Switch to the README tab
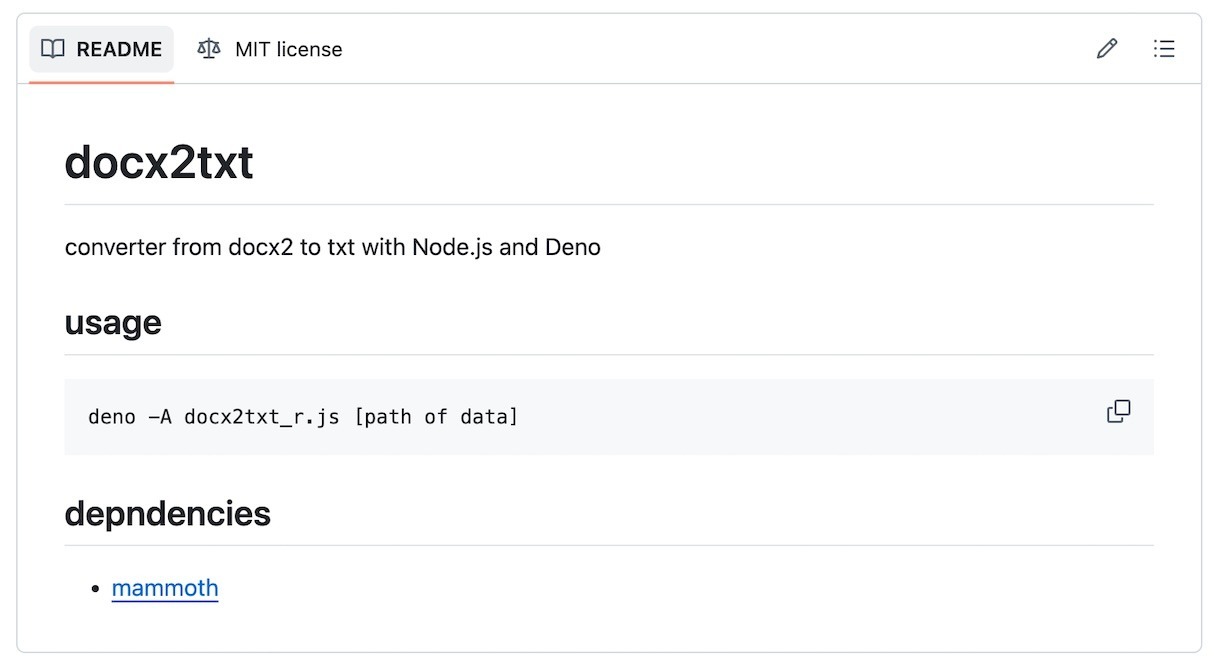1220x670 pixels. click(x=102, y=49)
